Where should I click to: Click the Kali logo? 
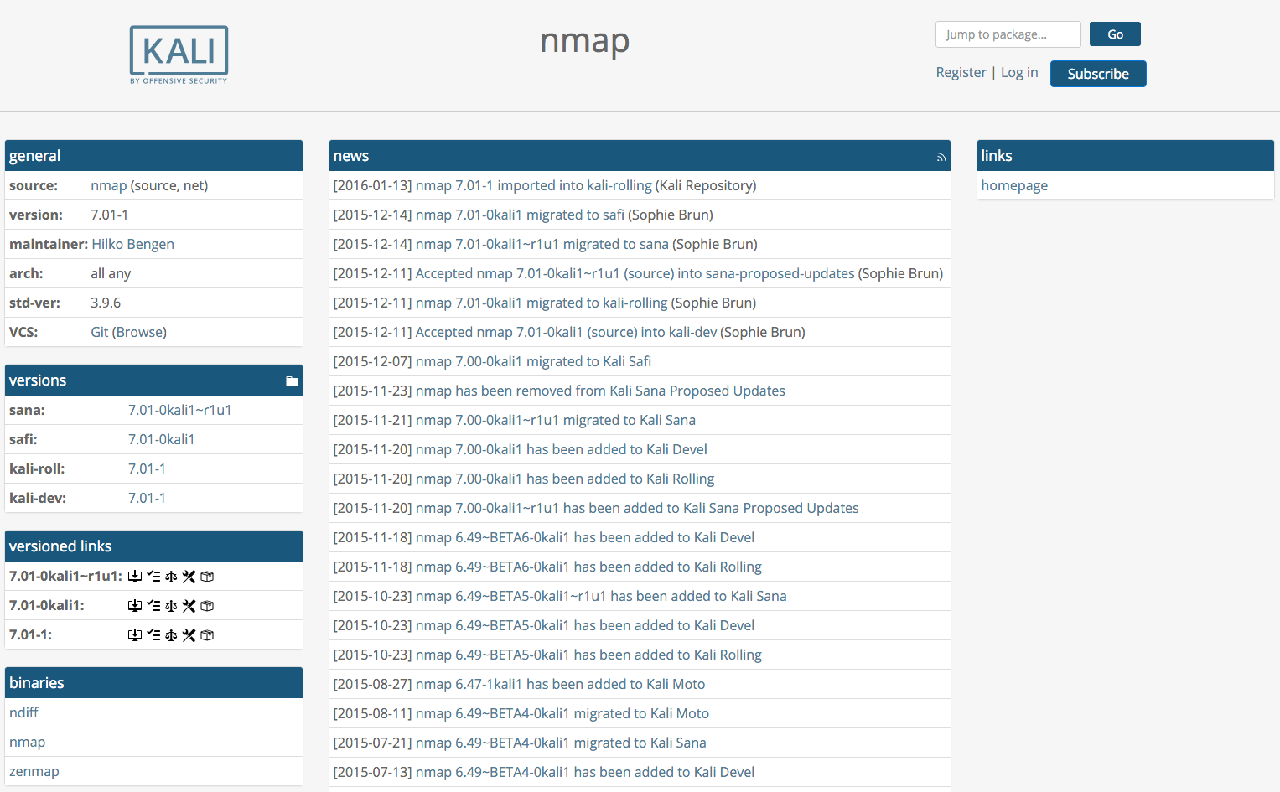point(179,55)
